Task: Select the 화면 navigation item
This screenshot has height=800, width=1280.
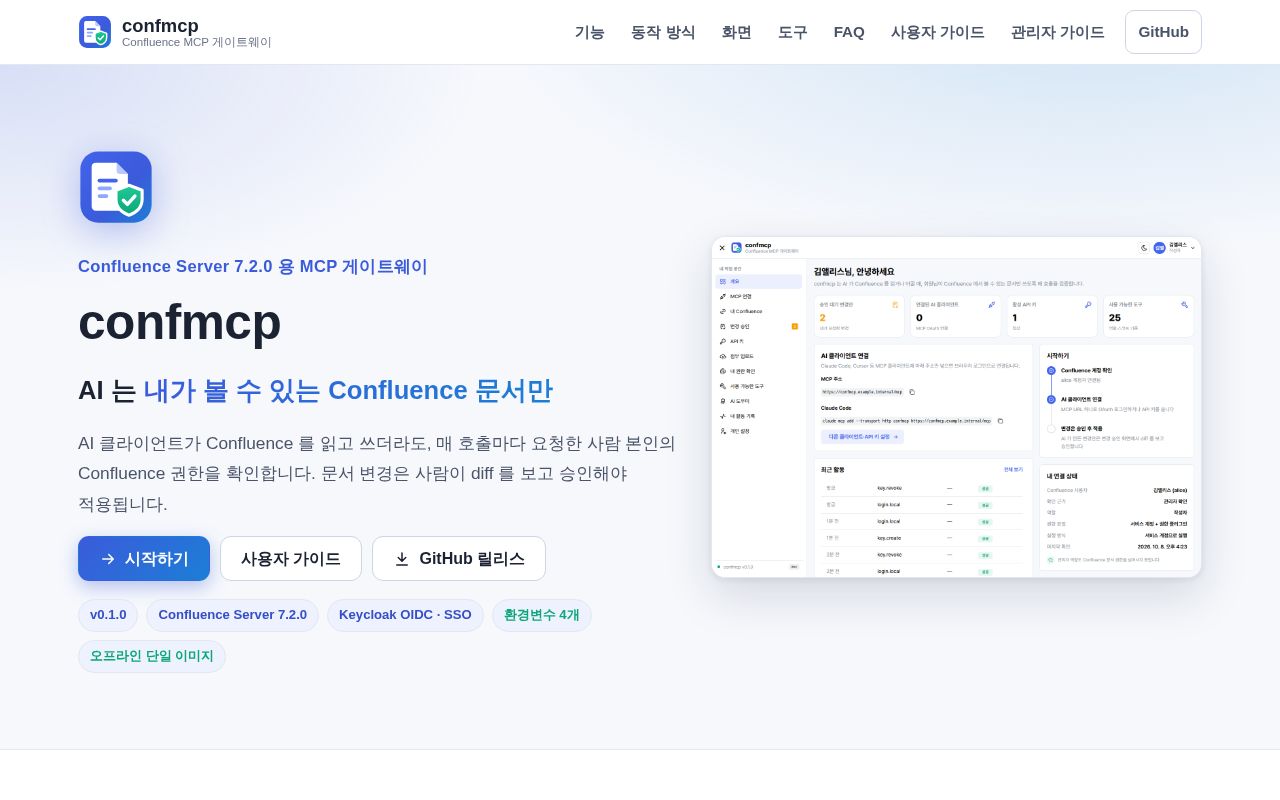Action: [737, 32]
